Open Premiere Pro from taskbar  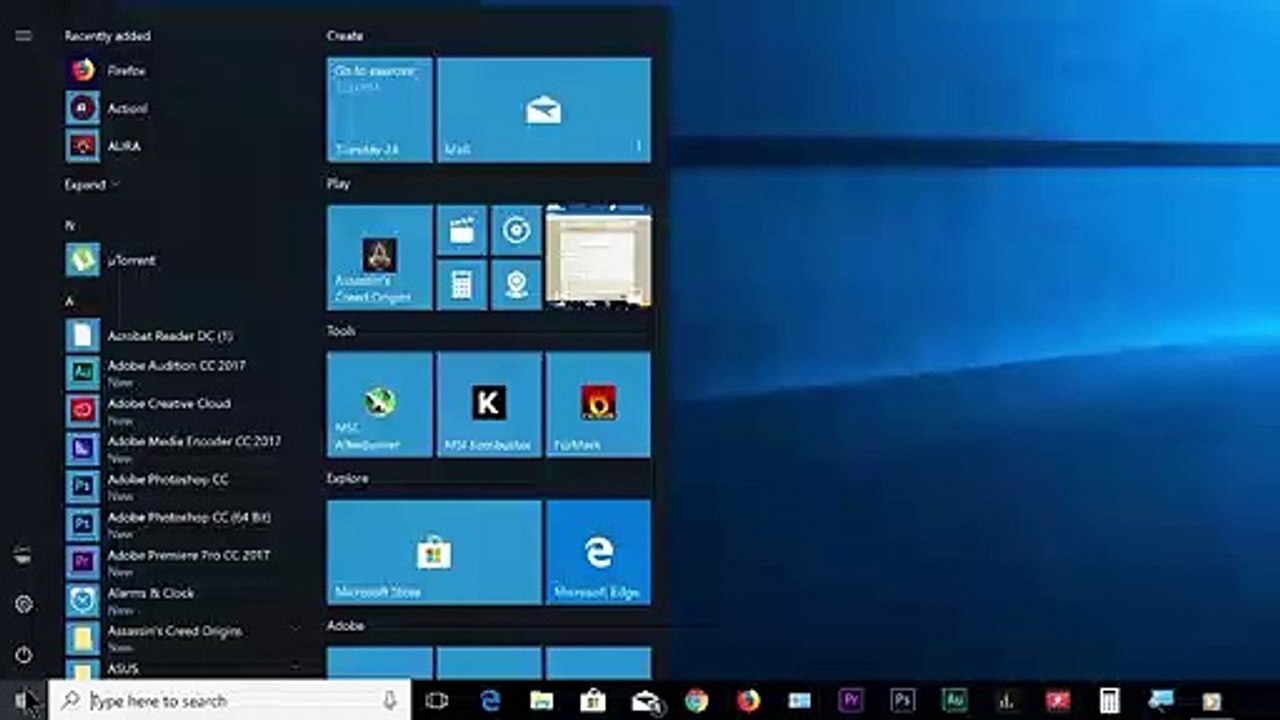(852, 701)
